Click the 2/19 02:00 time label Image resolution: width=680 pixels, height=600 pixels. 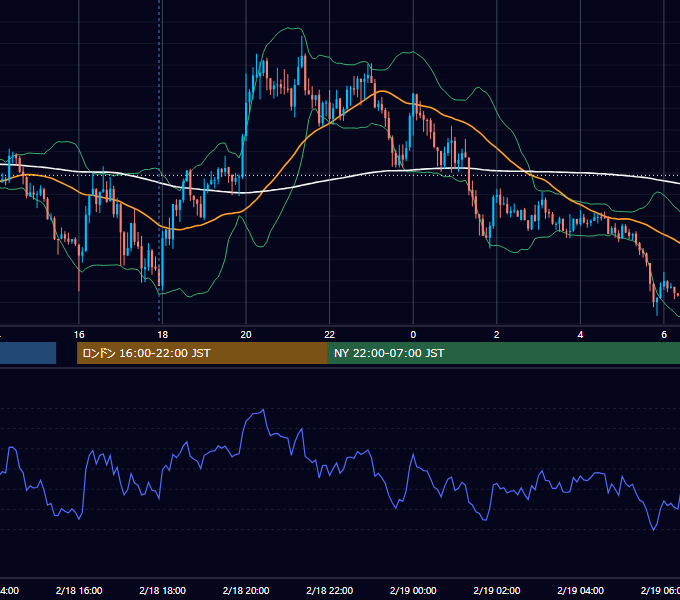[497, 590]
